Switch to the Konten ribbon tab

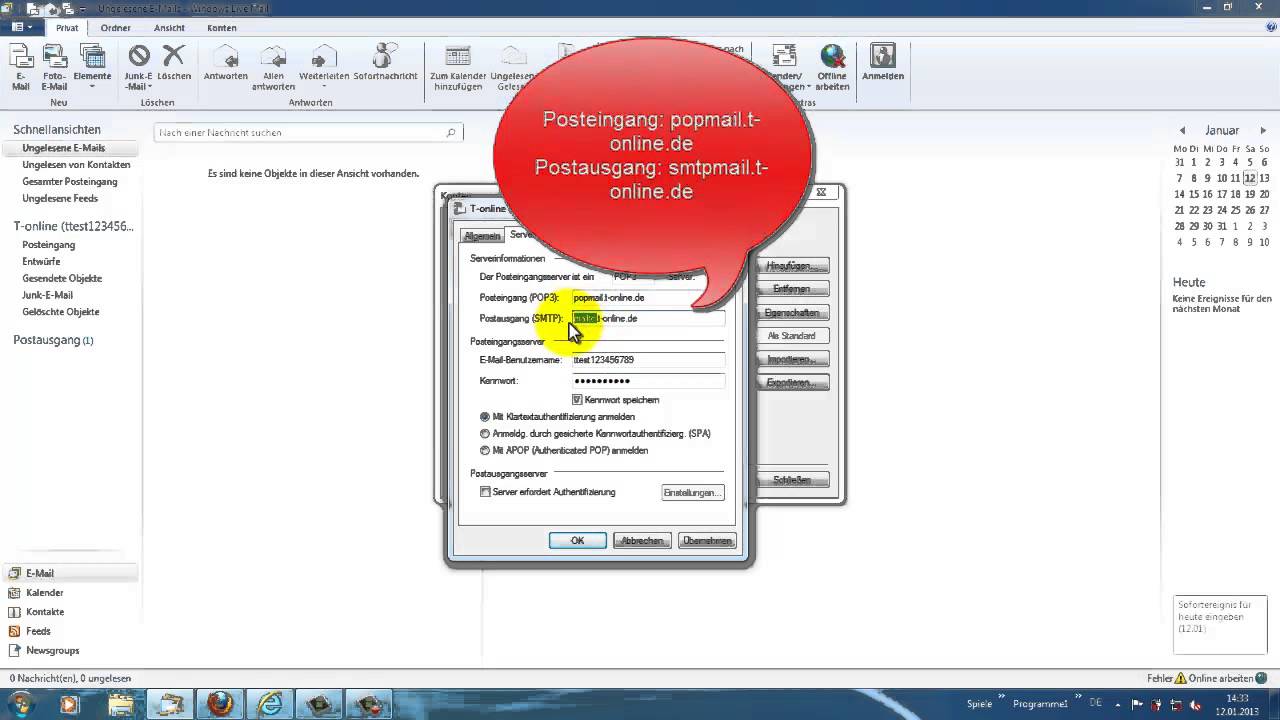coord(222,28)
